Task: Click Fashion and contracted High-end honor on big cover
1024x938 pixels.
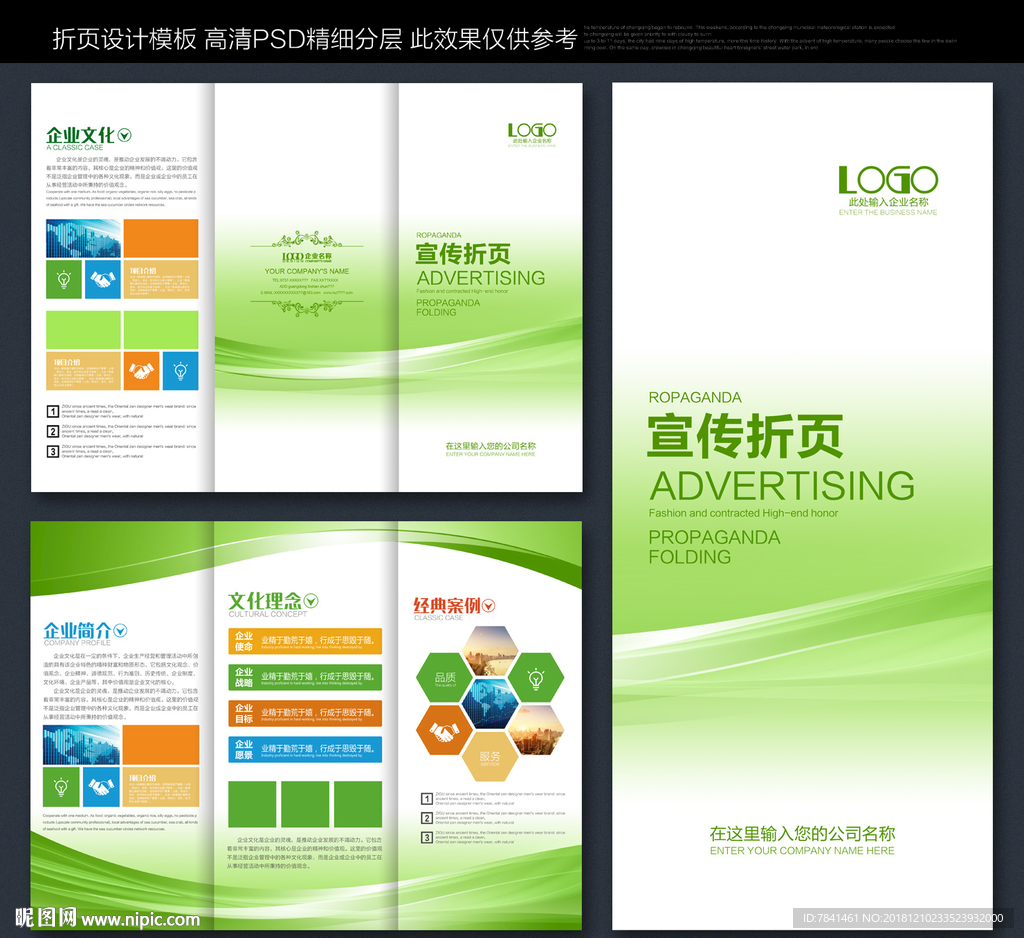Action: [743, 513]
